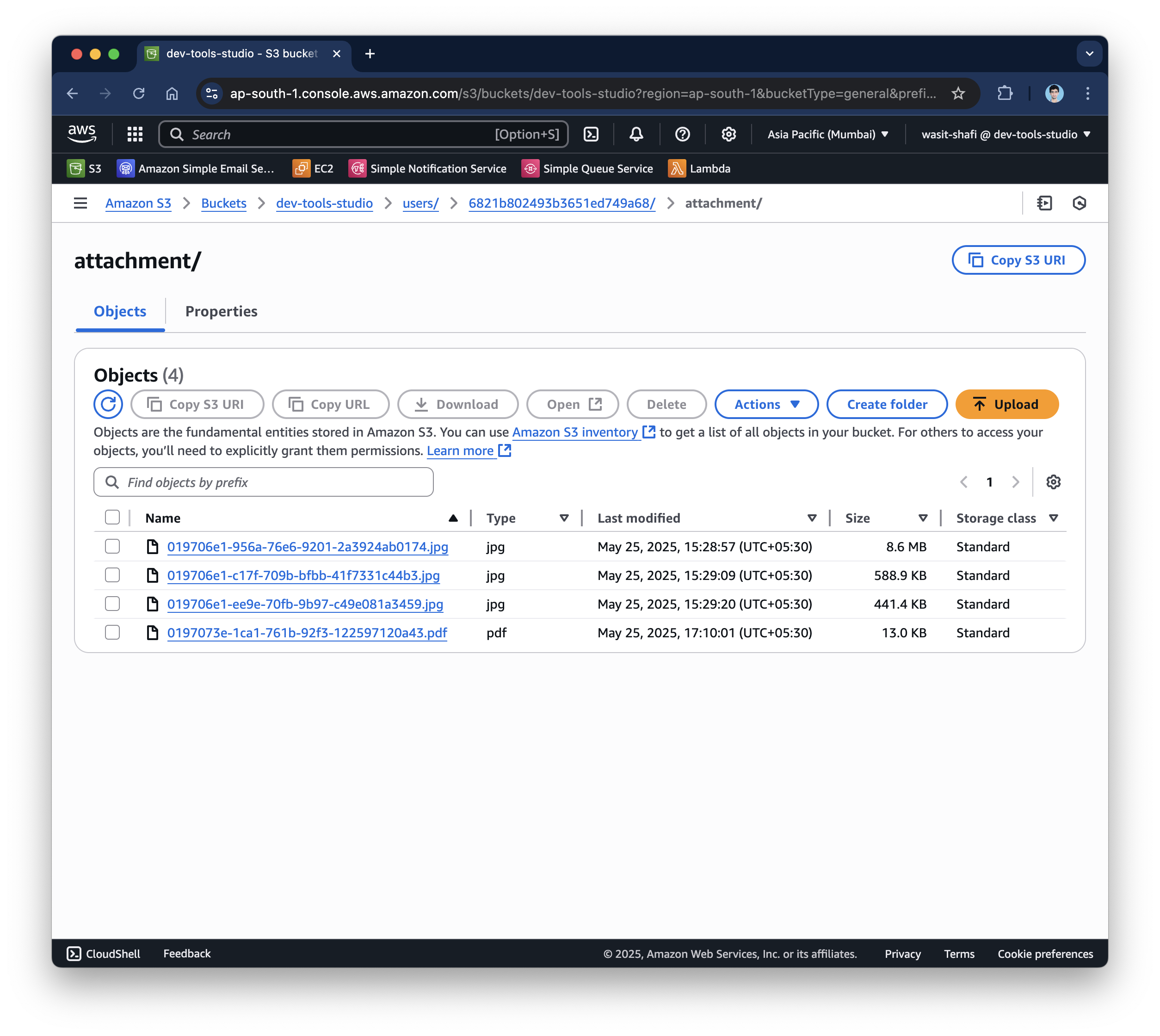Open Asia Pacific (Mumbai) region selector
Viewport: 1160px width, 1036px height.
click(827, 134)
